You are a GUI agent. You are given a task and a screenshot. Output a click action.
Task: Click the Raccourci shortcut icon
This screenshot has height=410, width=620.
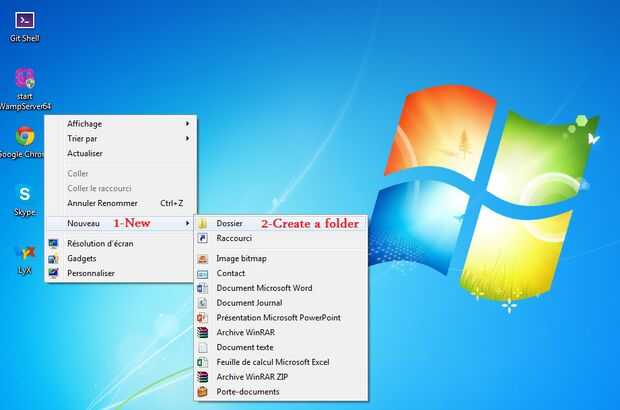tap(202, 238)
